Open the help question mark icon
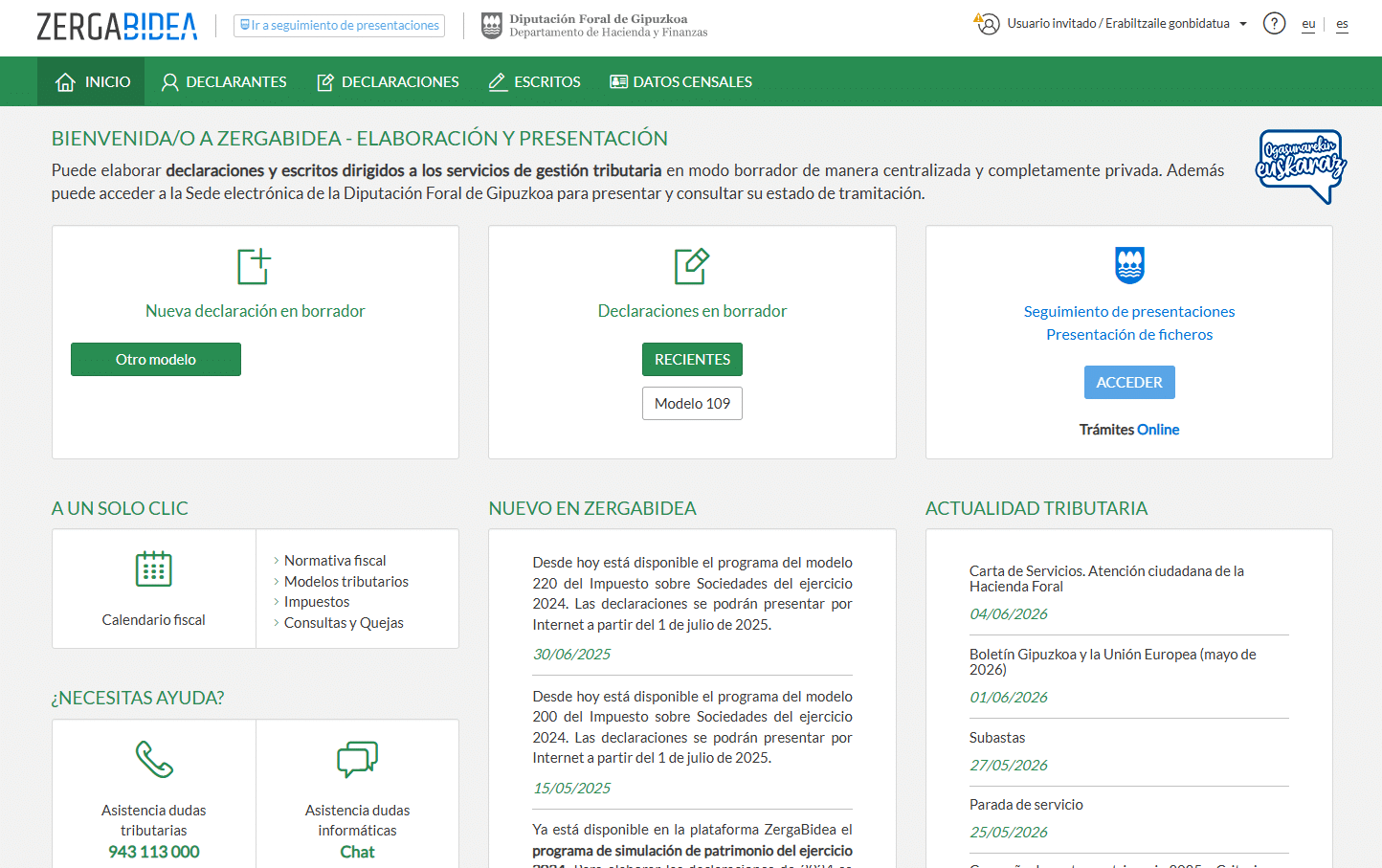Viewport: 1382px width, 868px height. point(1274,24)
